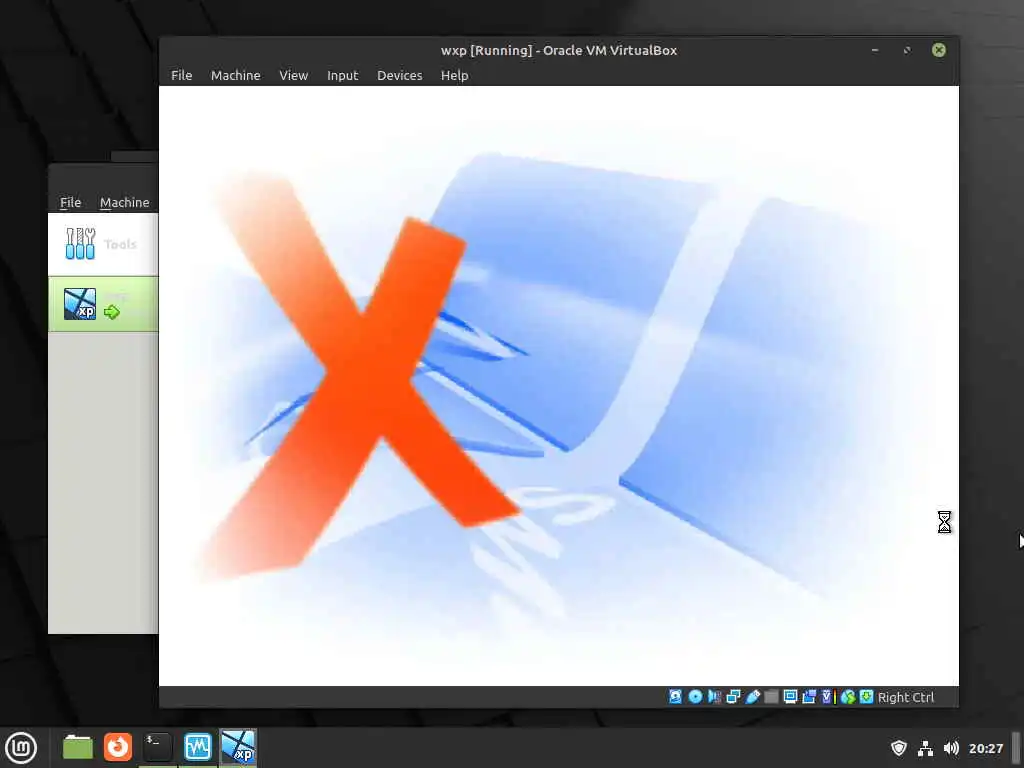Click the network adapters status icon
The width and height of the screenshot is (1024, 768).
733,697
